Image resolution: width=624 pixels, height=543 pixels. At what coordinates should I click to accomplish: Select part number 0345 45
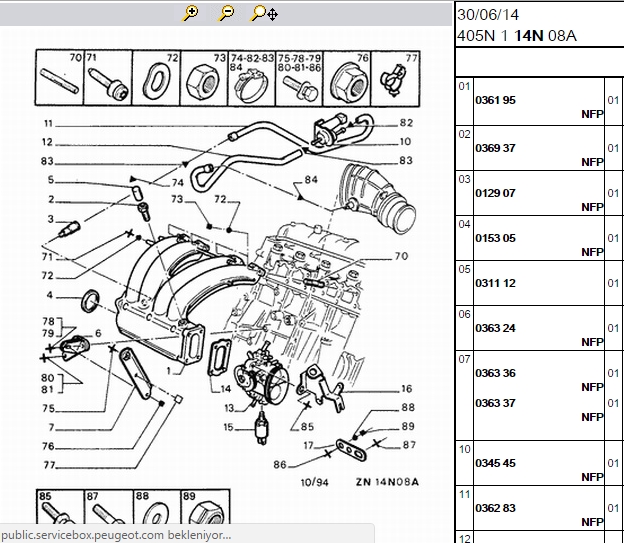(x=495, y=463)
